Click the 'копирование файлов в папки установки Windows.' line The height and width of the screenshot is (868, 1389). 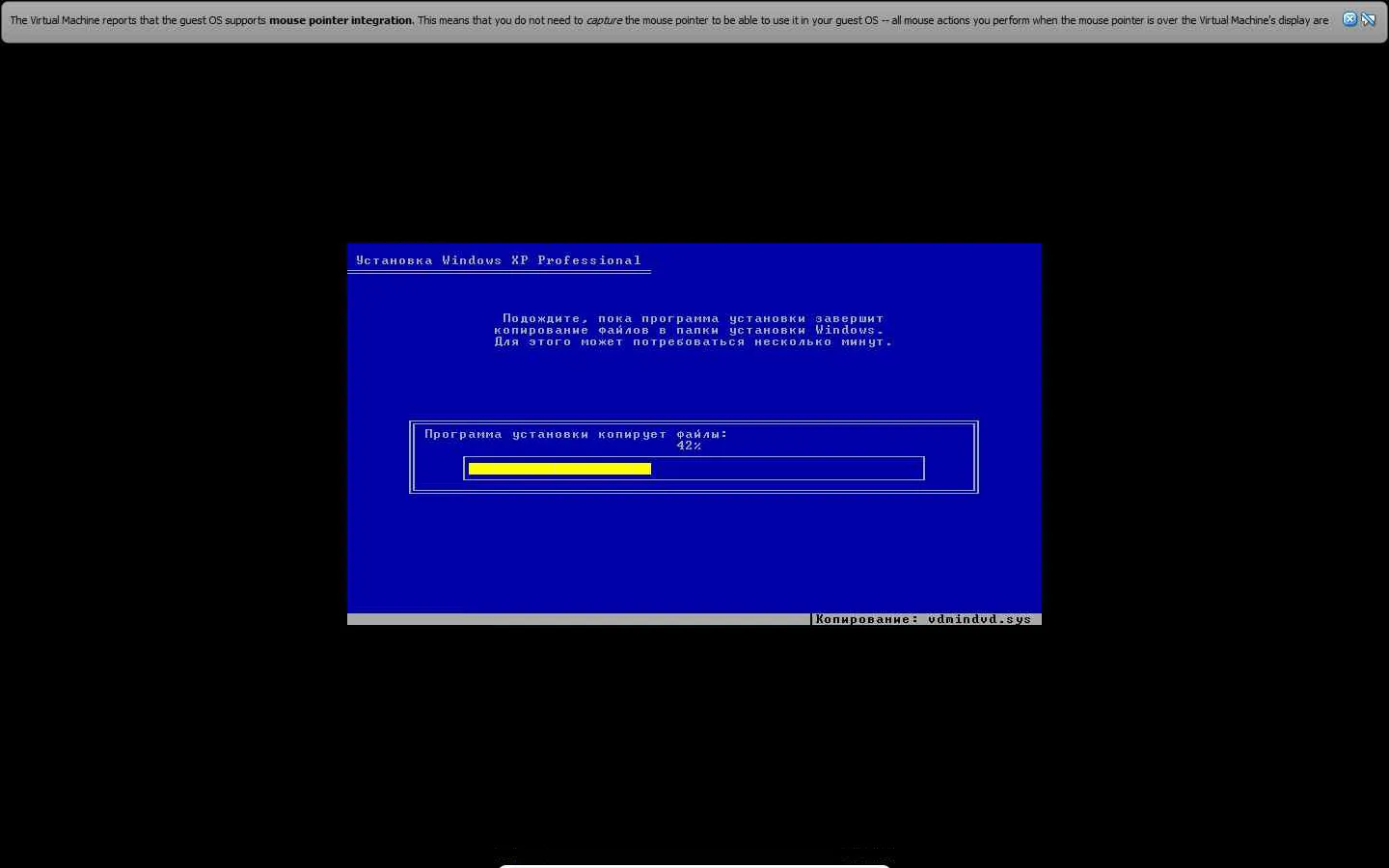click(689, 330)
